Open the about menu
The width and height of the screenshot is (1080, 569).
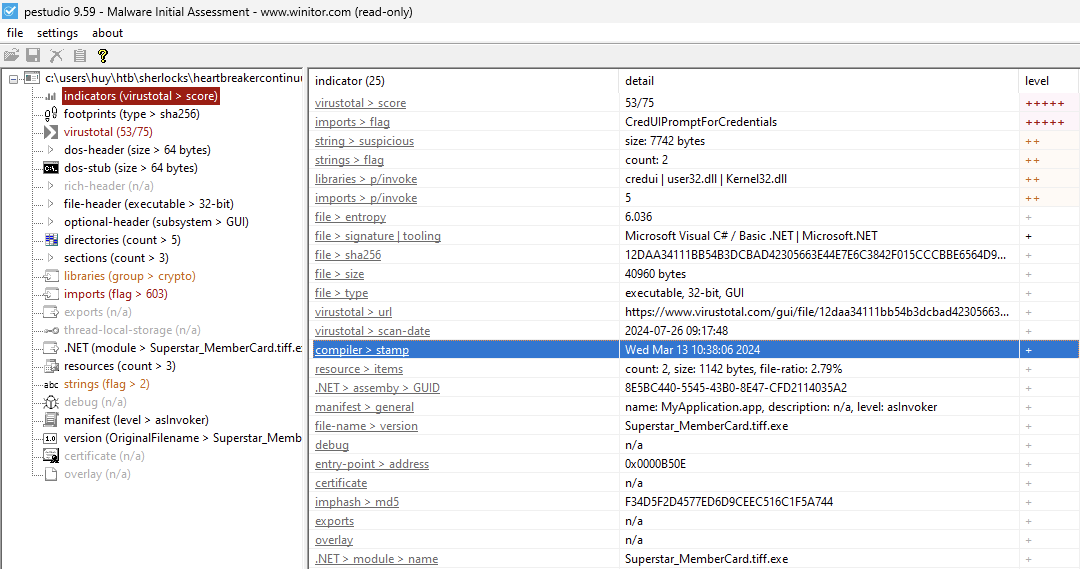point(107,33)
